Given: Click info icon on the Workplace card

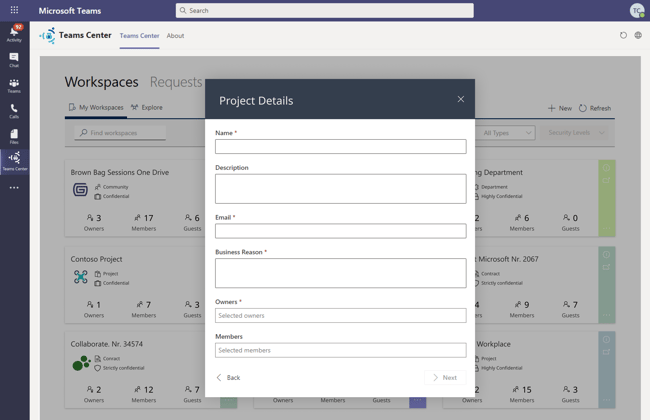Looking at the screenshot, I should [606, 340].
